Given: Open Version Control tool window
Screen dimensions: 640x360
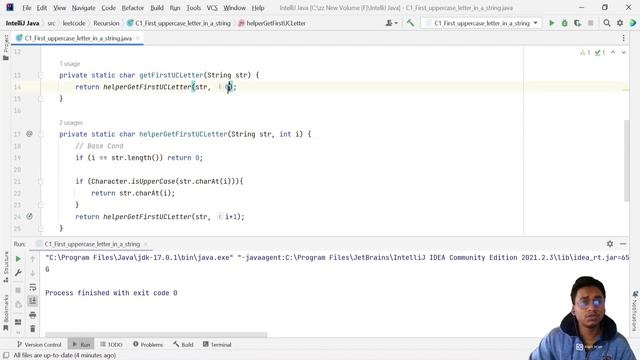Looking at the screenshot, I should pyautogui.click(x=39, y=344).
